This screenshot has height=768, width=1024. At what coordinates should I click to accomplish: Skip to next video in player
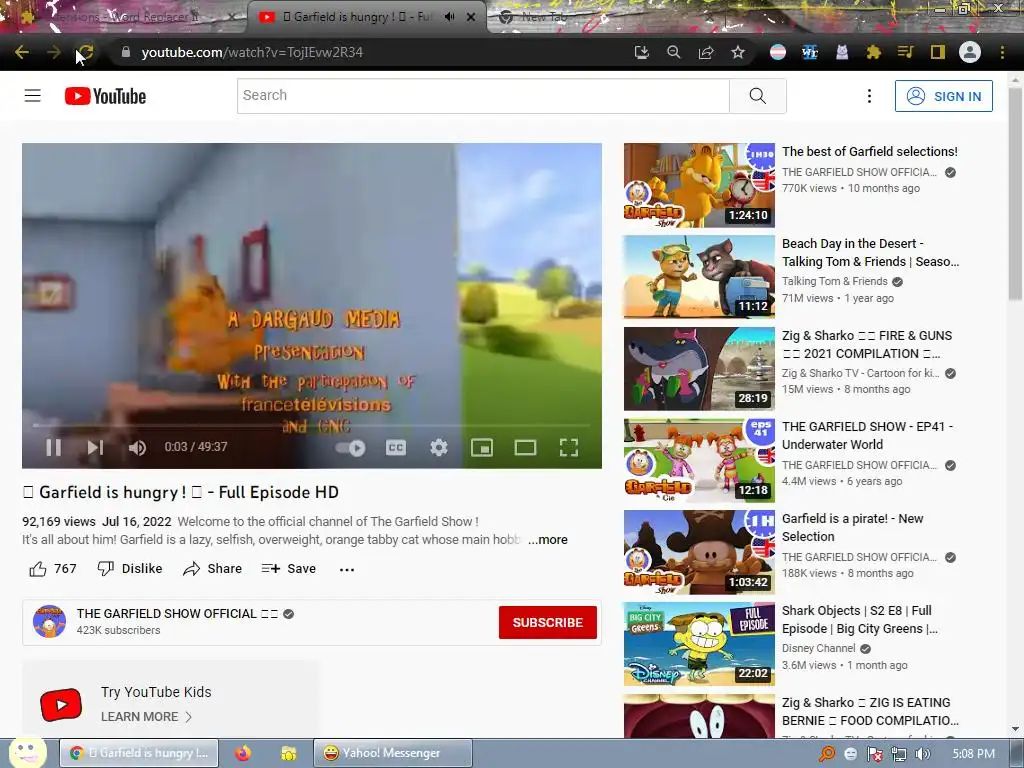pos(95,447)
